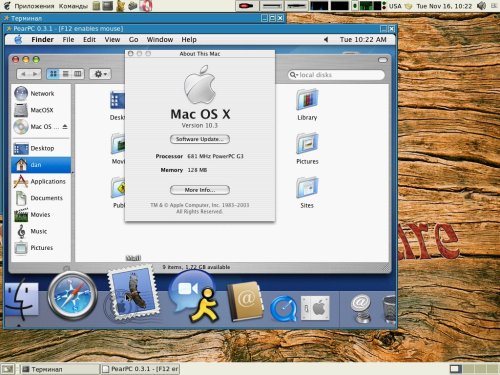Open the Finder menu
Screen dimensions: 500x375
[42, 40]
